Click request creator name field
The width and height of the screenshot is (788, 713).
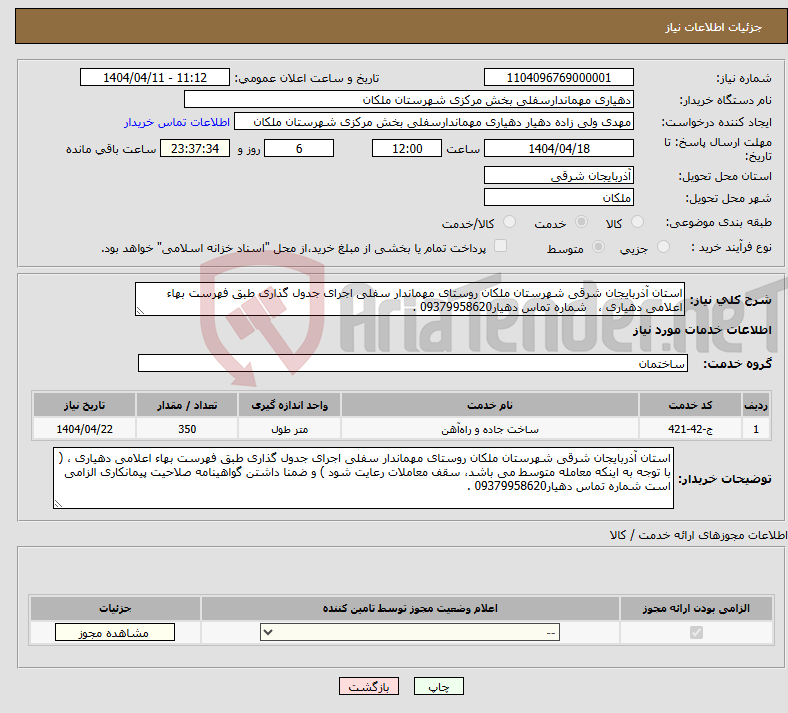pos(434,122)
